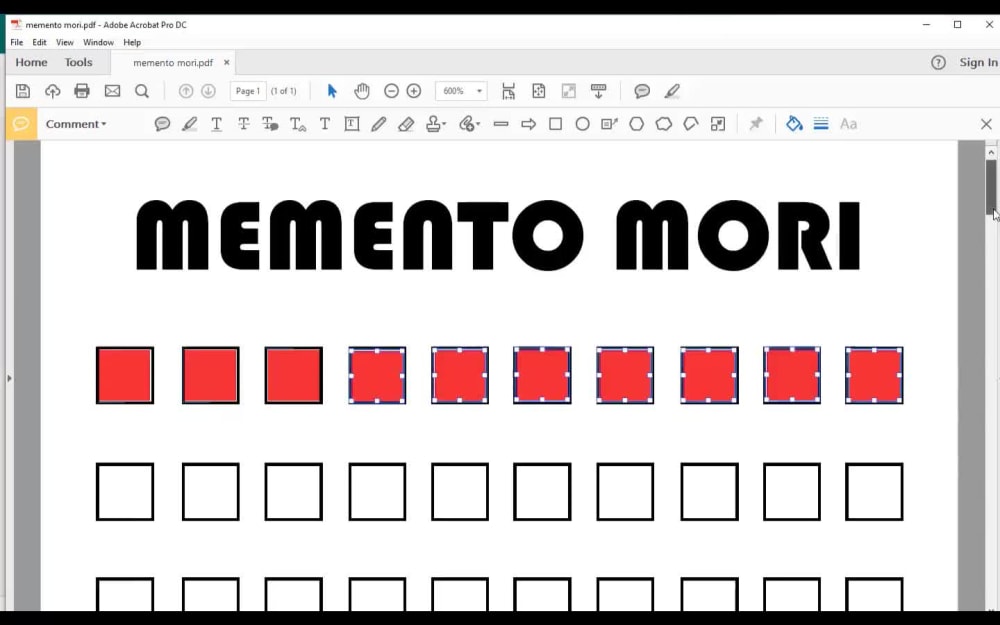Add sticky note in Comment toolbar

tap(162, 124)
